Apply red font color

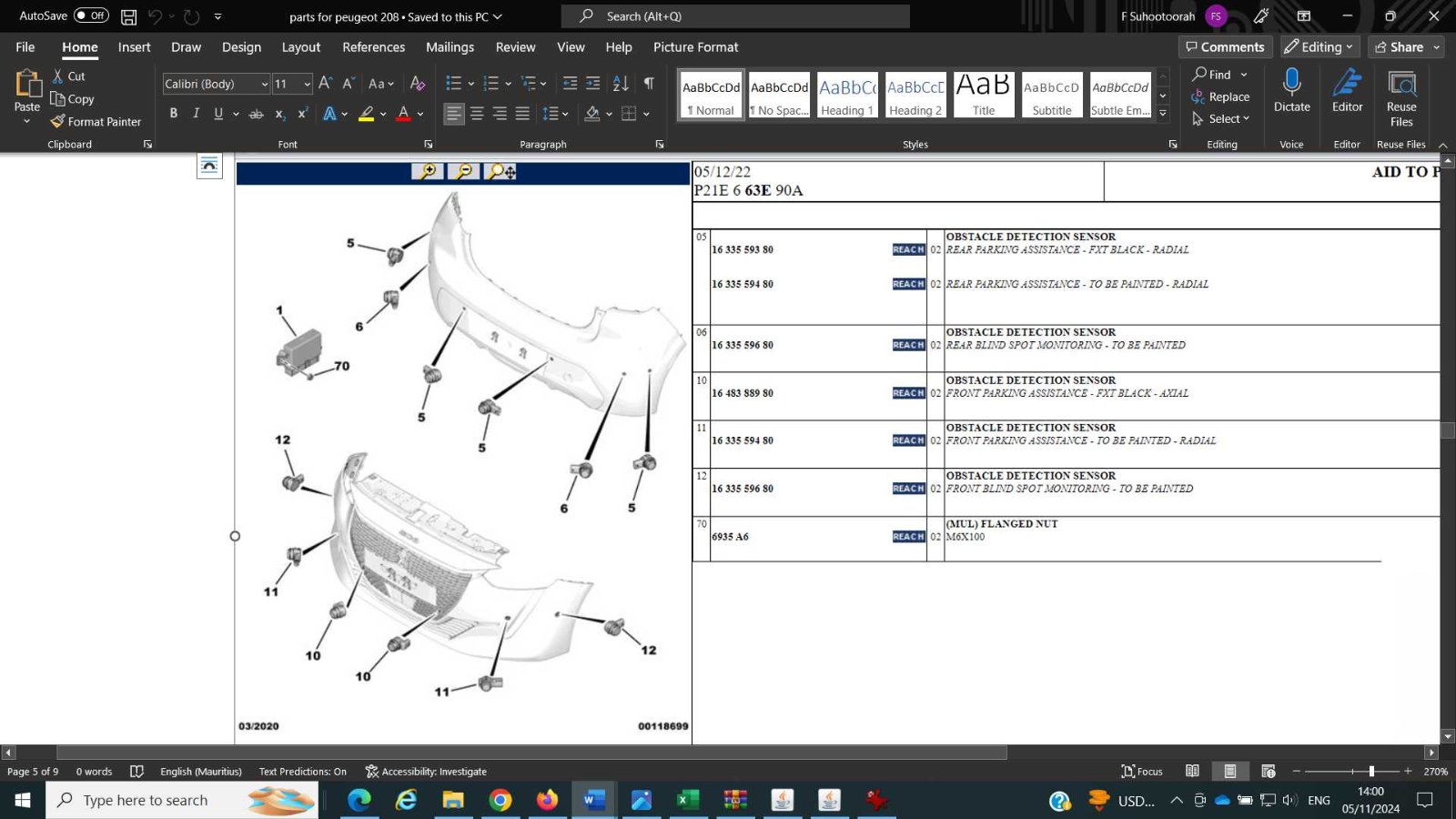click(x=404, y=114)
